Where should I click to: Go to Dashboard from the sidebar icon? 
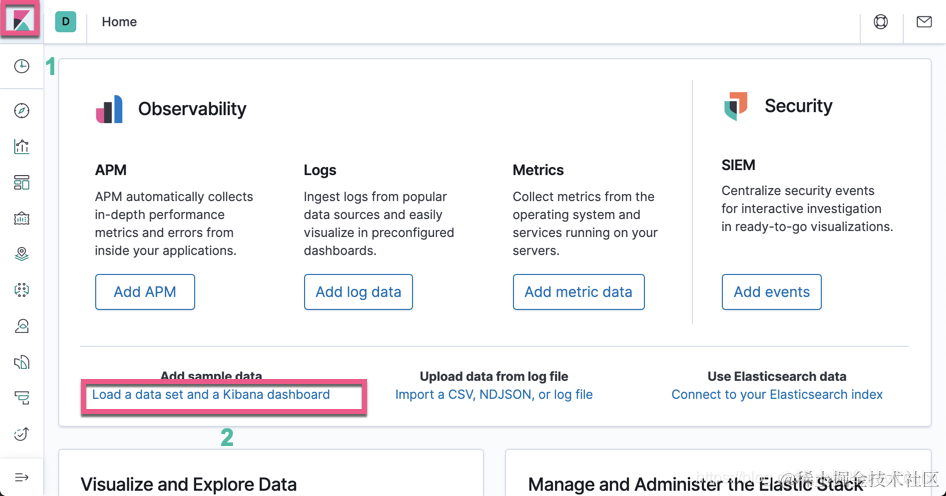(21, 183)
